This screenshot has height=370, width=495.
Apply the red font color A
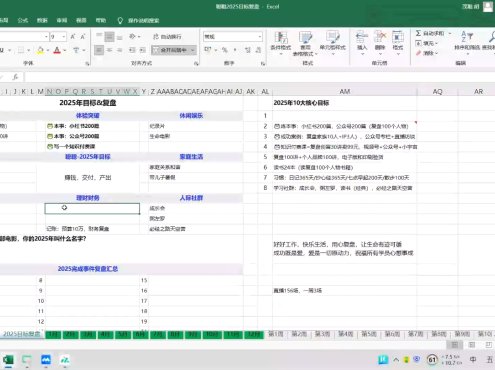(57, 50)
